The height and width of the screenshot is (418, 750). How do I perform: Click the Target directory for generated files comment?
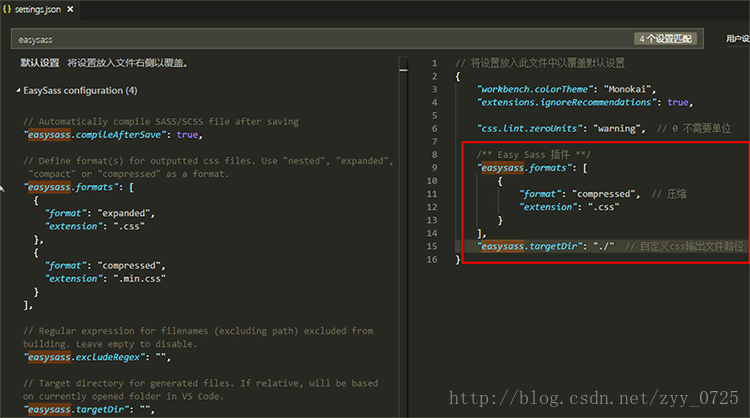200,390
